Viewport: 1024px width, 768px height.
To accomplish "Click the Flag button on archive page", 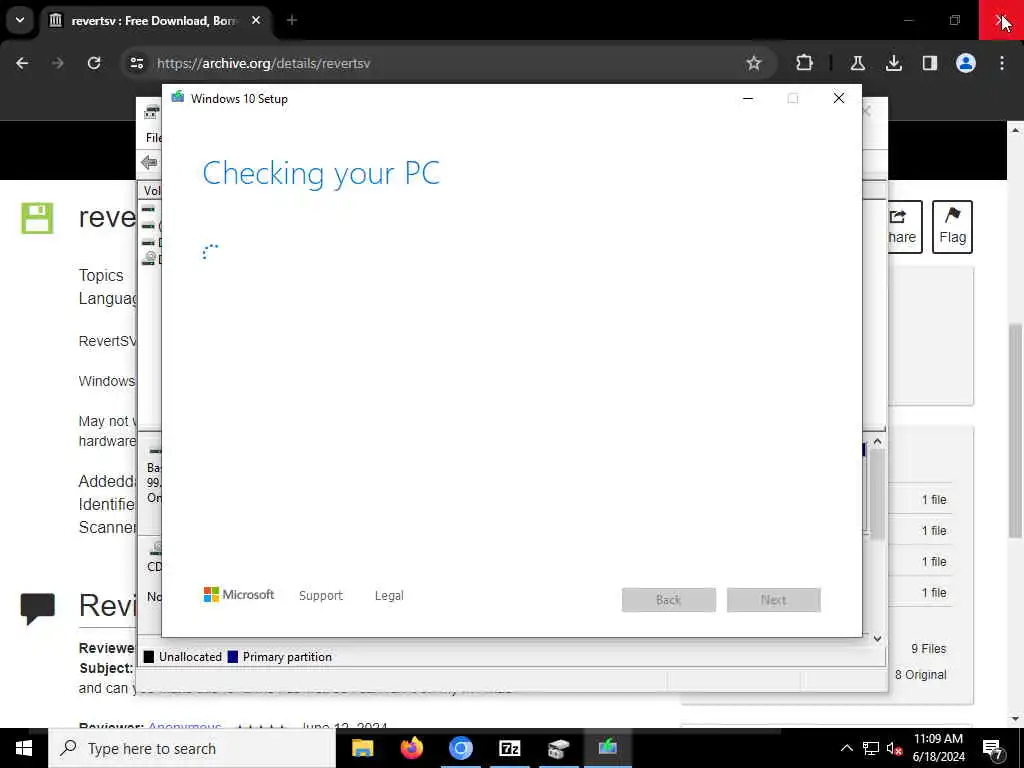I will click(x=952, y=227).
